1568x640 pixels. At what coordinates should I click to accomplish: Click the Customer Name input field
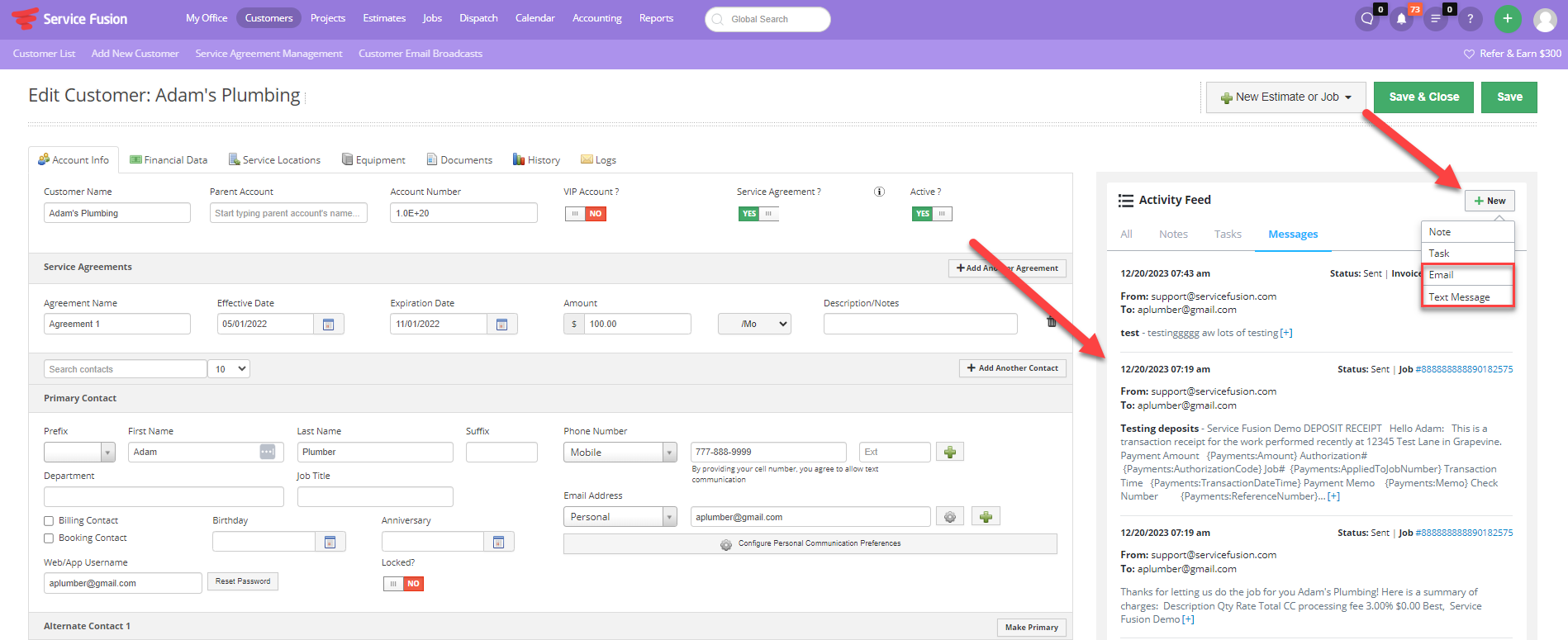(x=117, y=213)
